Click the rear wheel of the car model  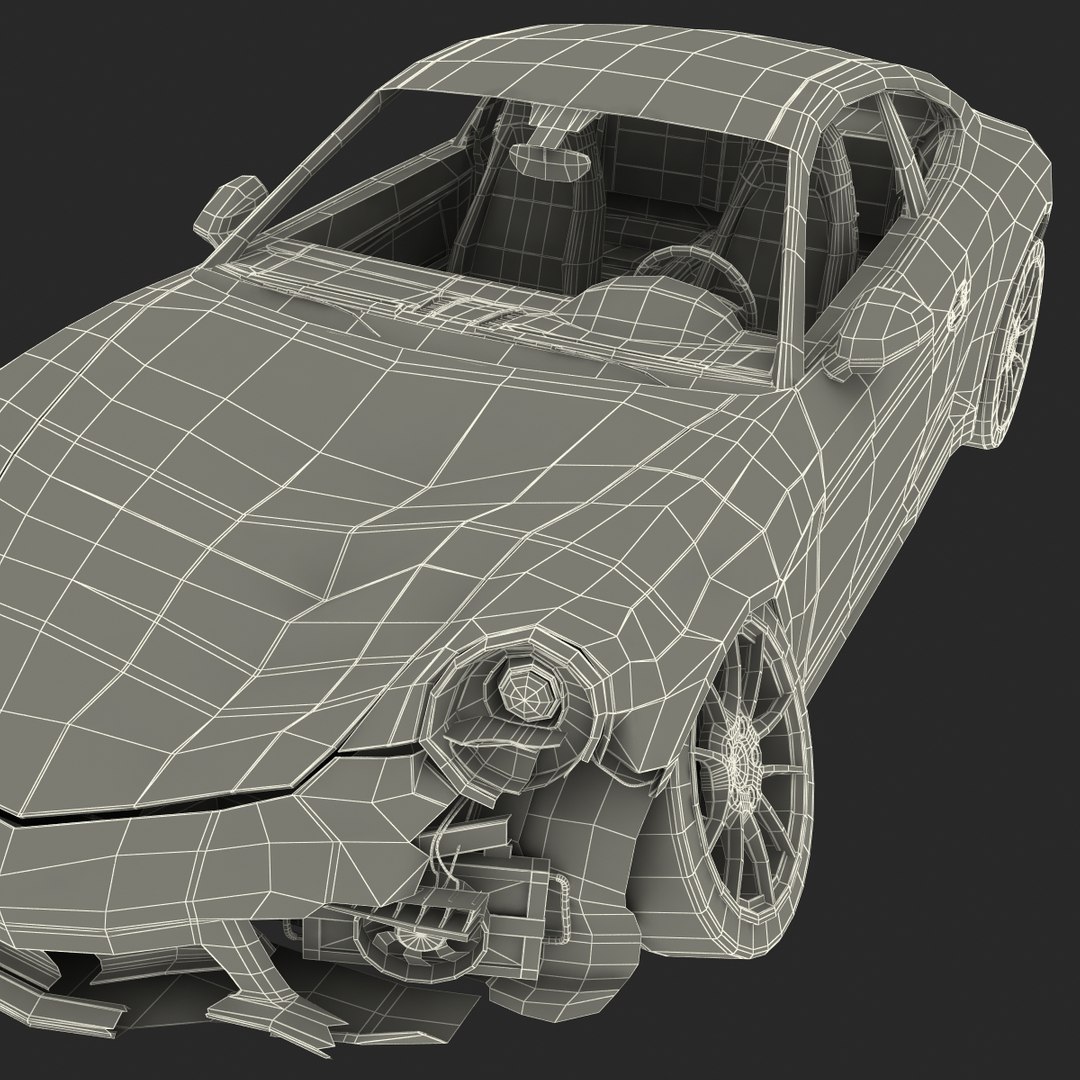(x=1014, y=342)
